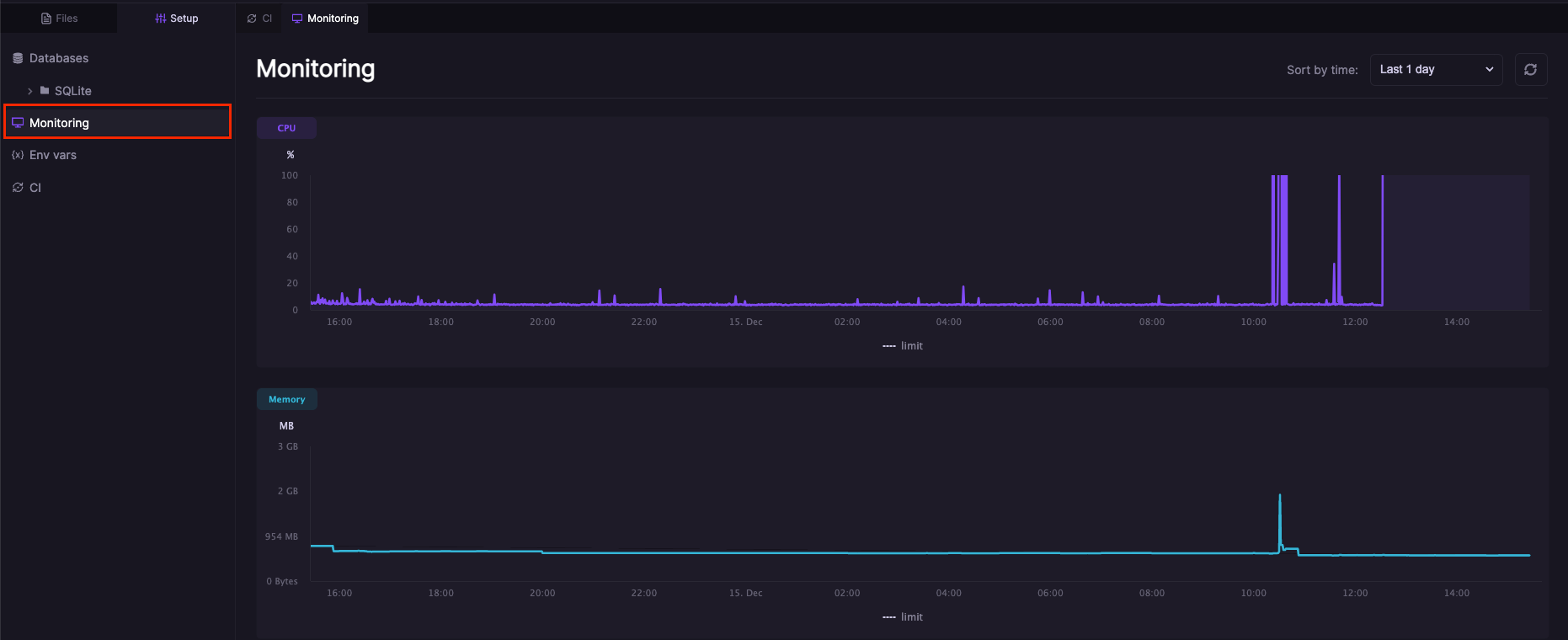The width and height of the screenshot is (1568, 640).
Task: Toggle the Memory chart limit legend
Action: 903,617
